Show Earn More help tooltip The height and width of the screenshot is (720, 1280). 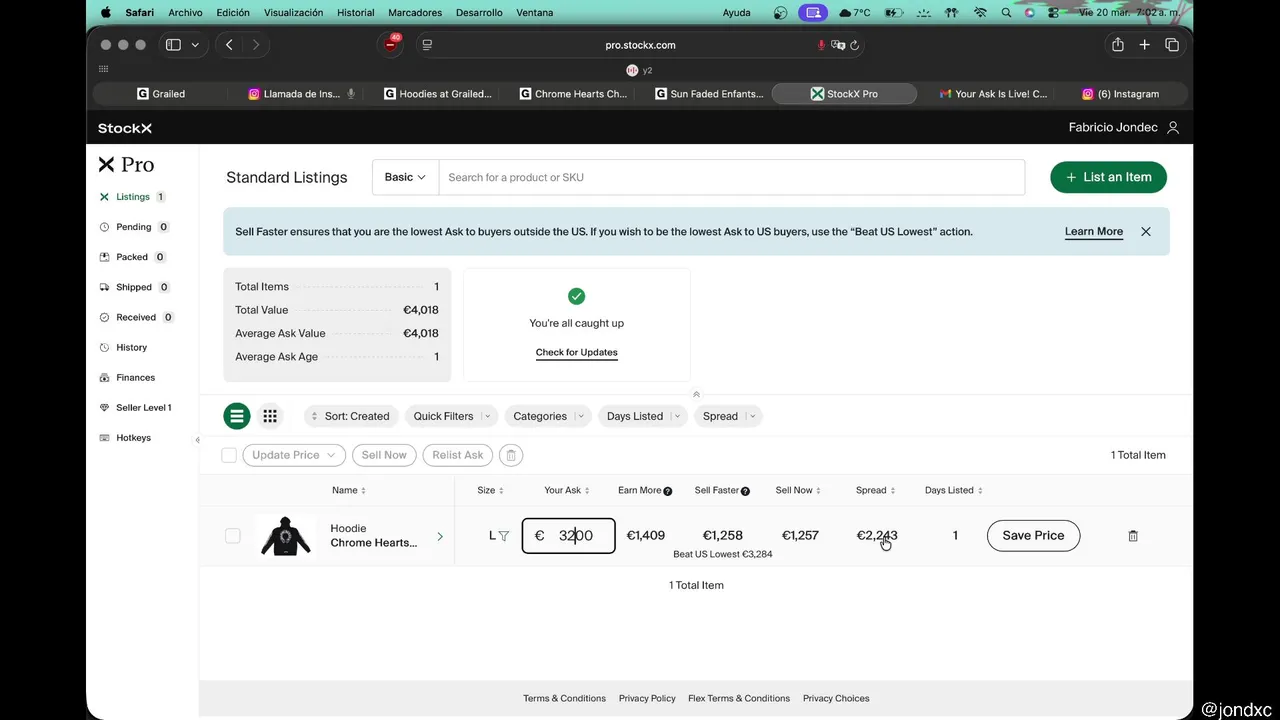[668, 491]
